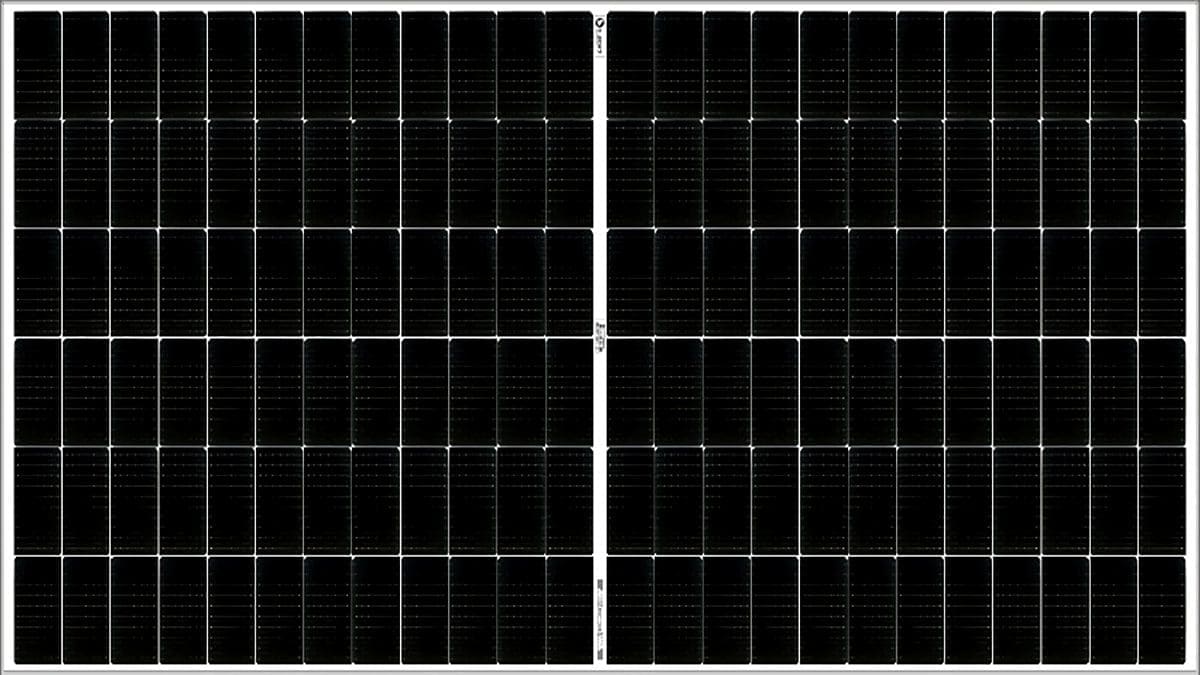Select second cell in top row of left half
The height and width of the screenshot is (675, 1200).
pyautogui.click(x=86, y=64)
